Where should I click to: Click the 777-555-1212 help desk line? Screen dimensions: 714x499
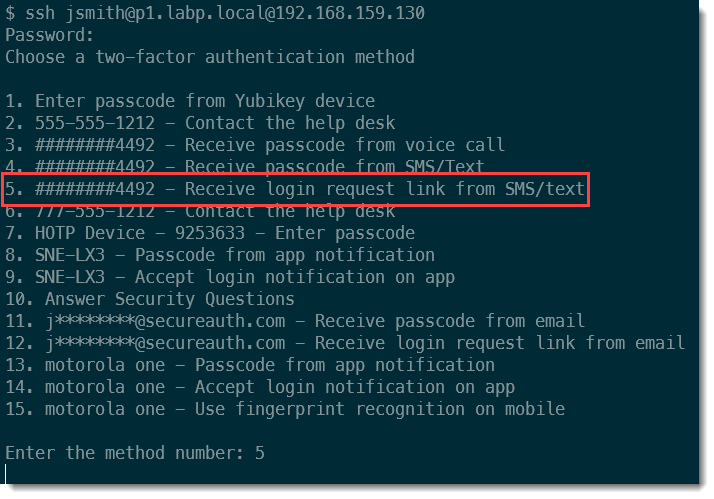200,212
